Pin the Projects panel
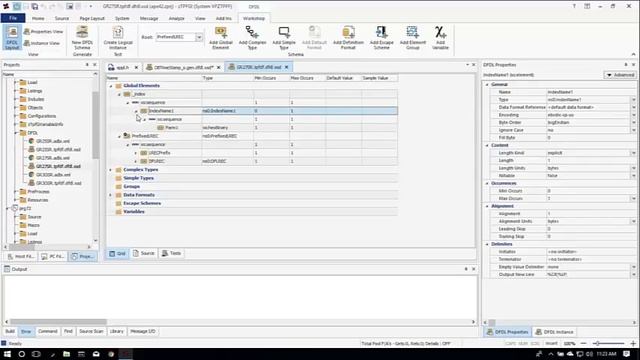The width and height of the screenshot is (640, 360). point(87,64)
